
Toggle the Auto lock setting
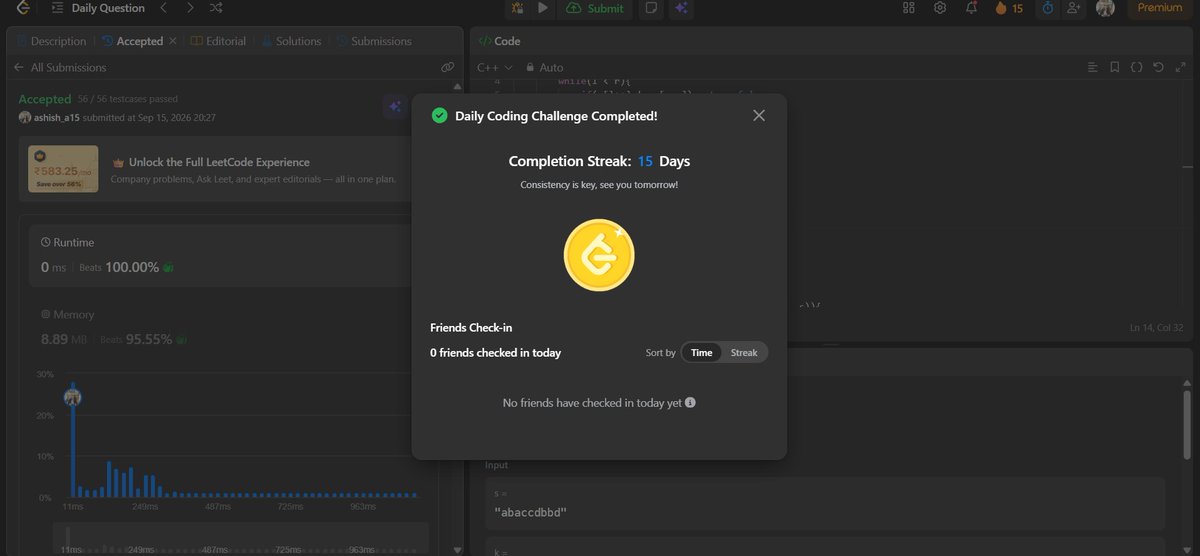(546, 67)
